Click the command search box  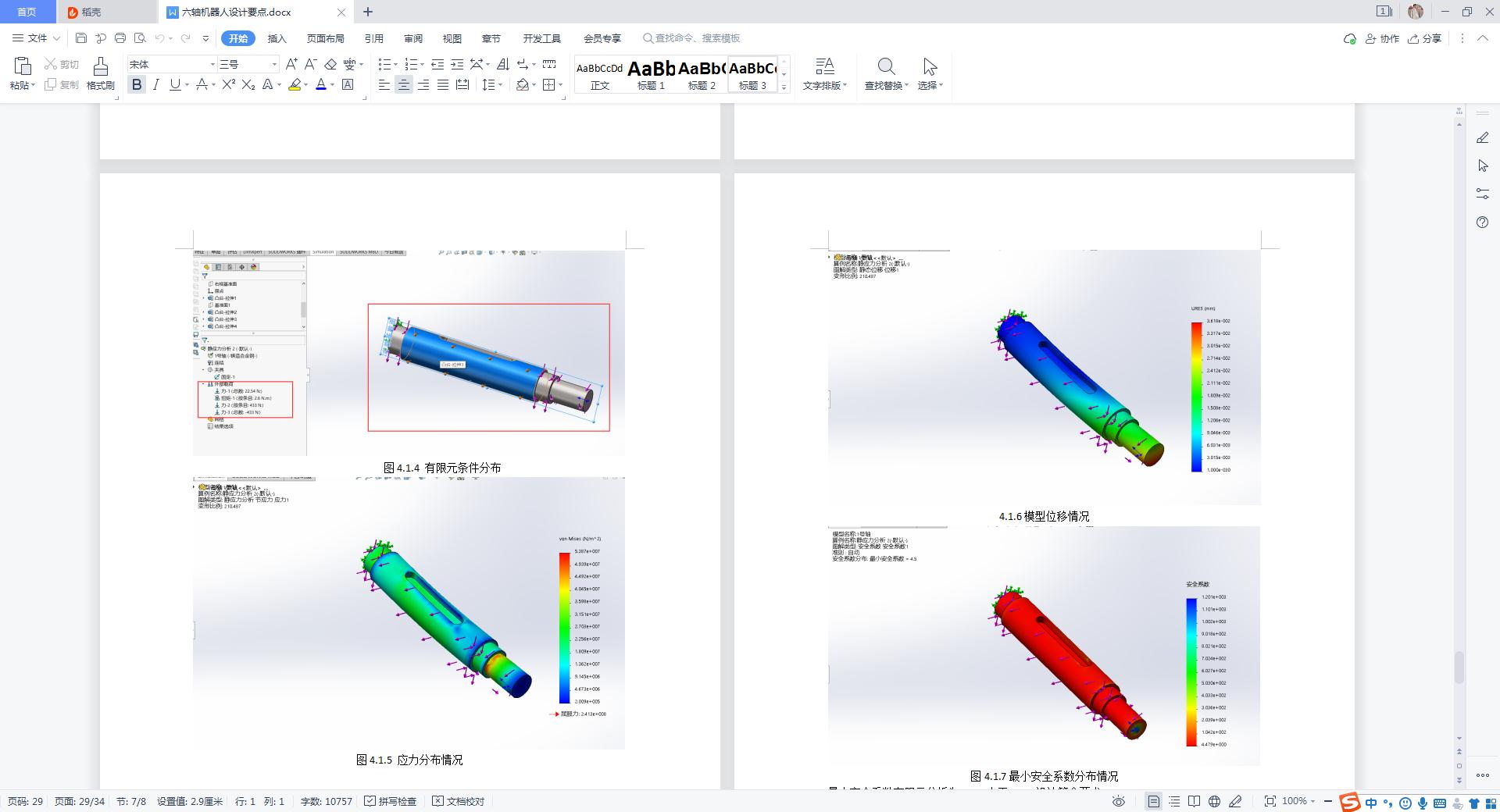click(691, 38)
